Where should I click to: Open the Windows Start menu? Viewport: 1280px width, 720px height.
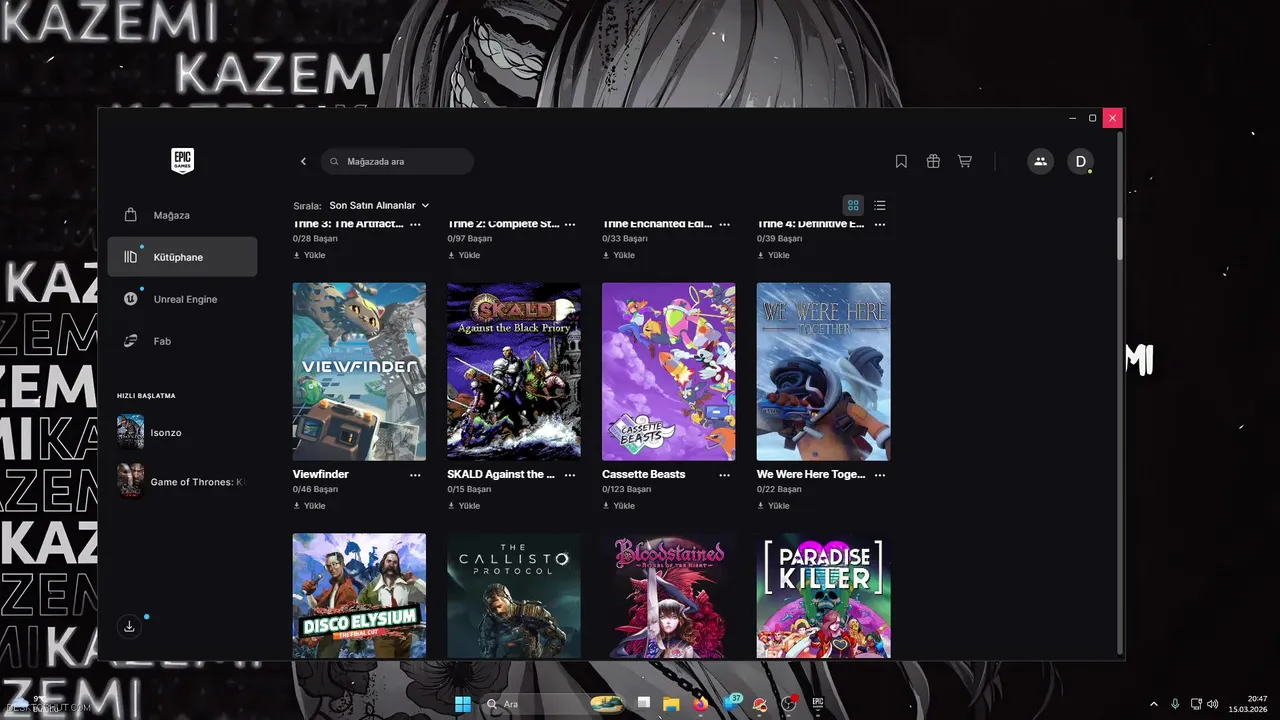463,704
